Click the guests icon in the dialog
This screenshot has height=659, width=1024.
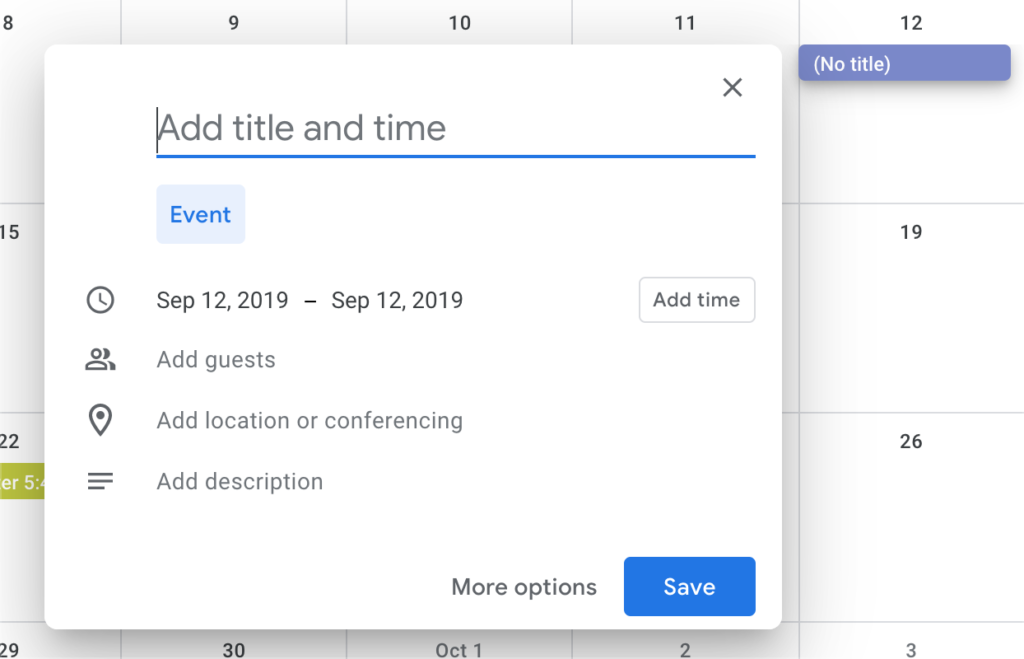100,360
